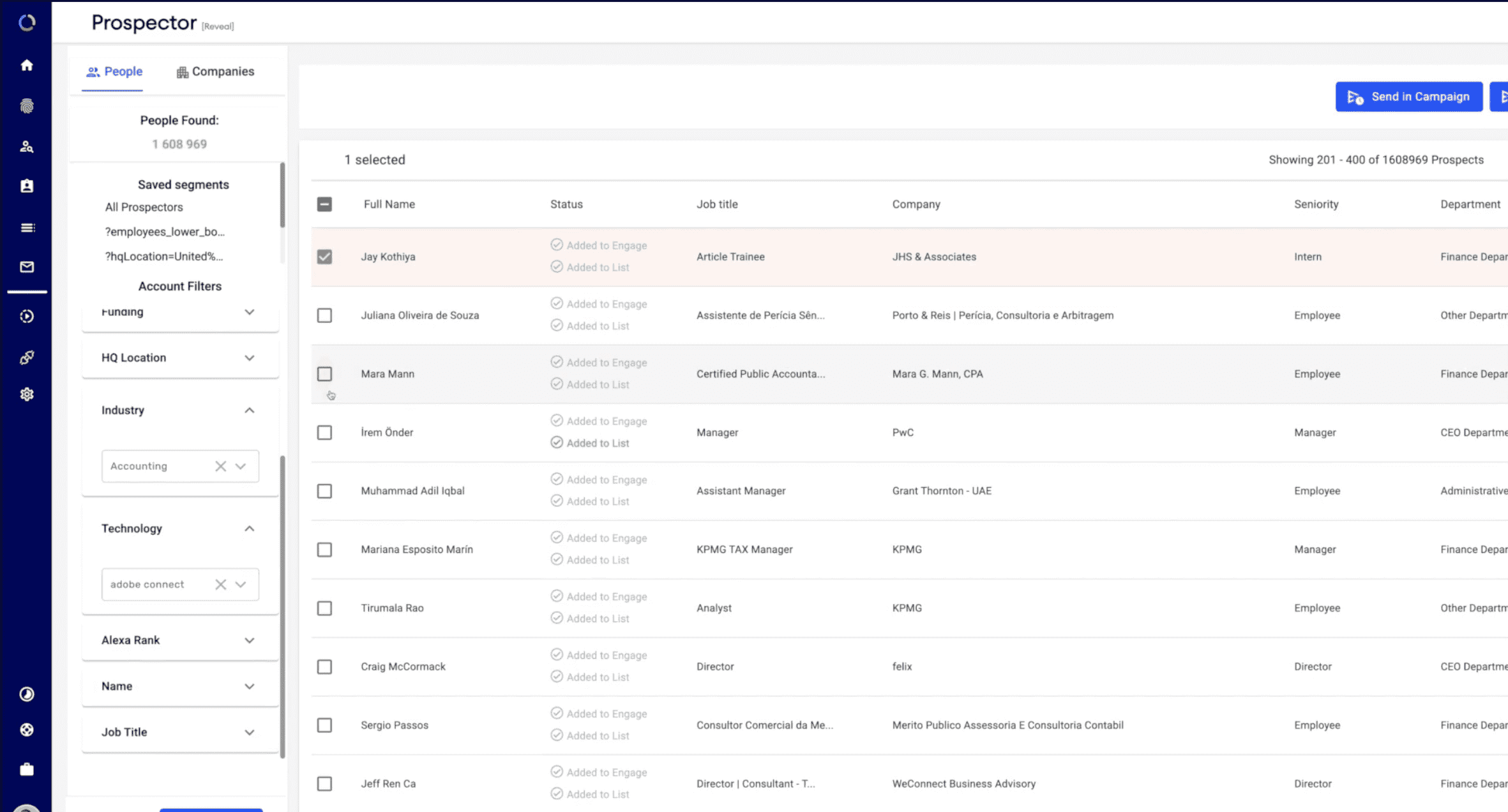Screen dimensions: 1508x812
Task: Open the fingerprint icon in sidebar
Action: [27, 106]
